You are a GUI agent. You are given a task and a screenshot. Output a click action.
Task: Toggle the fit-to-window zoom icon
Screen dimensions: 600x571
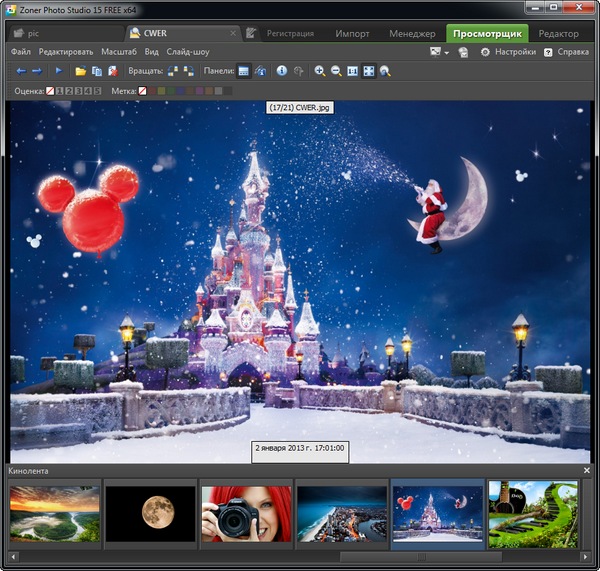coord(368,71)
